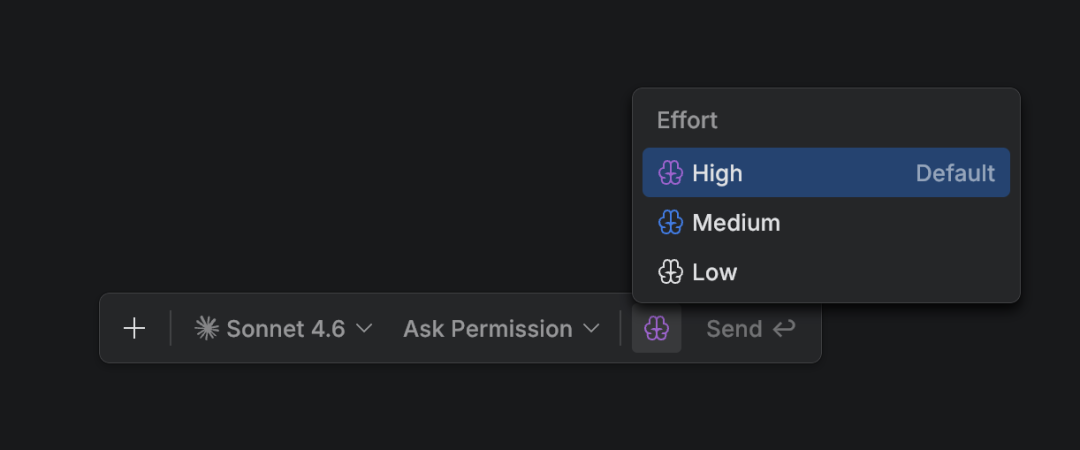Open the Sonnet 4.6 model dropdown
The height and width of the screenshot is (450, 1080).
coord(285,328)
